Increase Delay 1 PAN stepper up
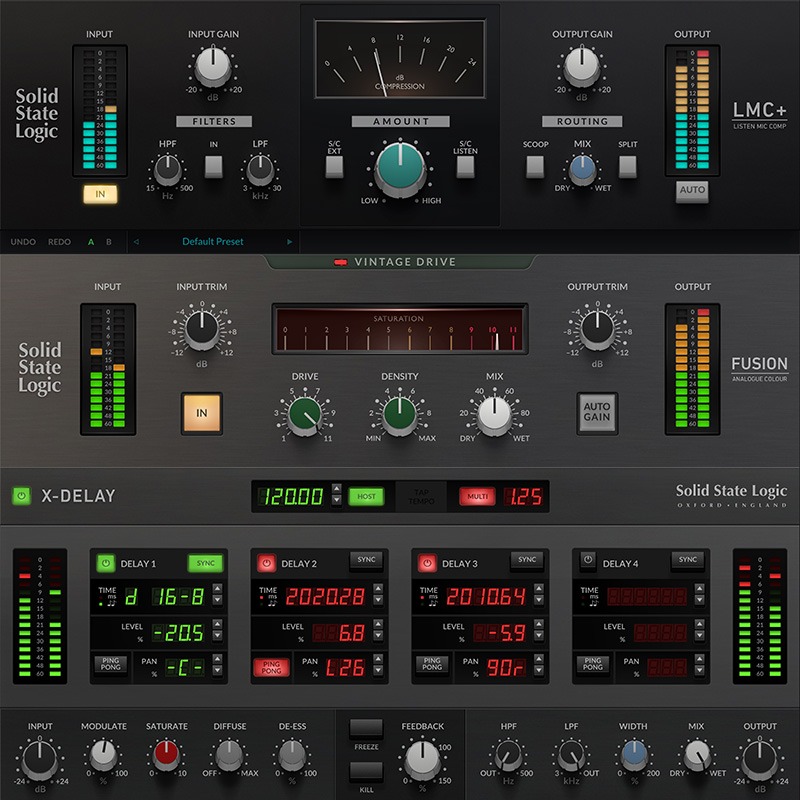This screenshot has width=800, height=800. (217, 659)
